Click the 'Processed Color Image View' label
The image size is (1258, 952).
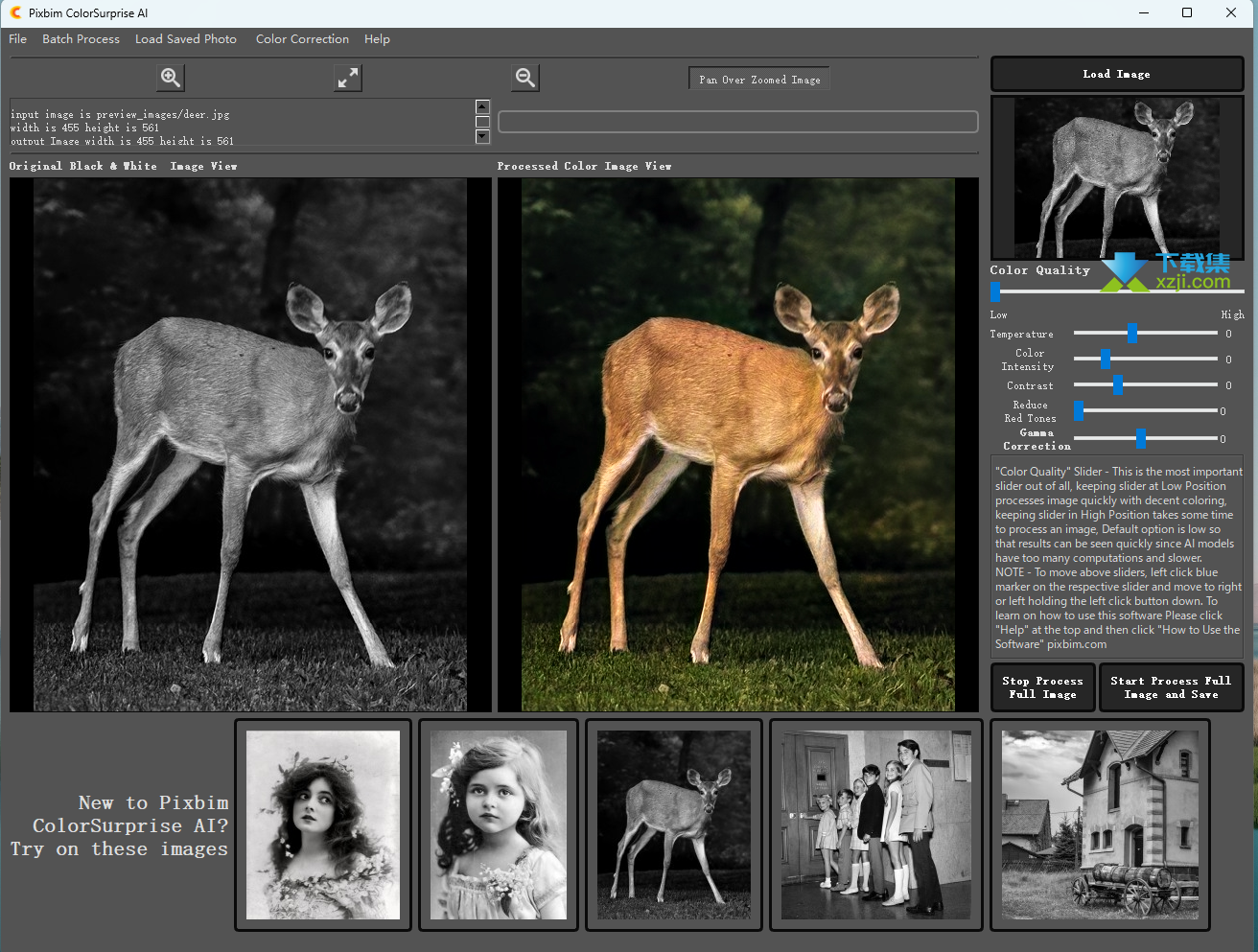[584, 166]
